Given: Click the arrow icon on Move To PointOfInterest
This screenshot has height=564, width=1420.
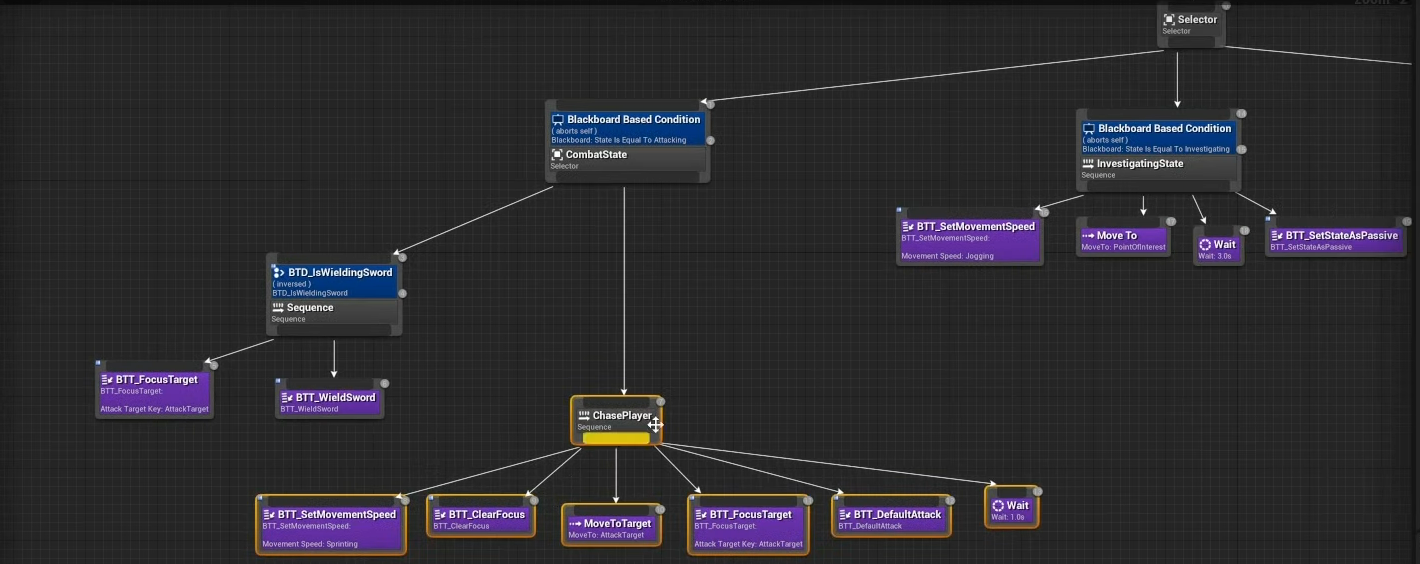Looking at the screenshot, I should (x=1088, y=236).
